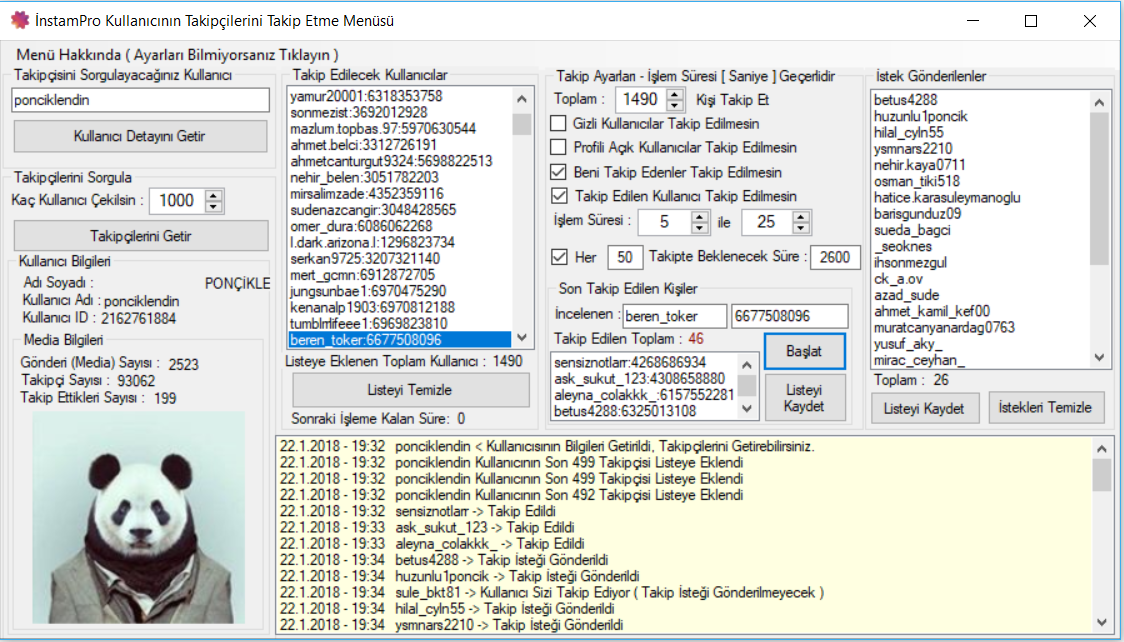Select betus4288 in İstek Gönderilenler list
Image resolution: width=1124 pixels, height=642 pixels.
[979, 100]
